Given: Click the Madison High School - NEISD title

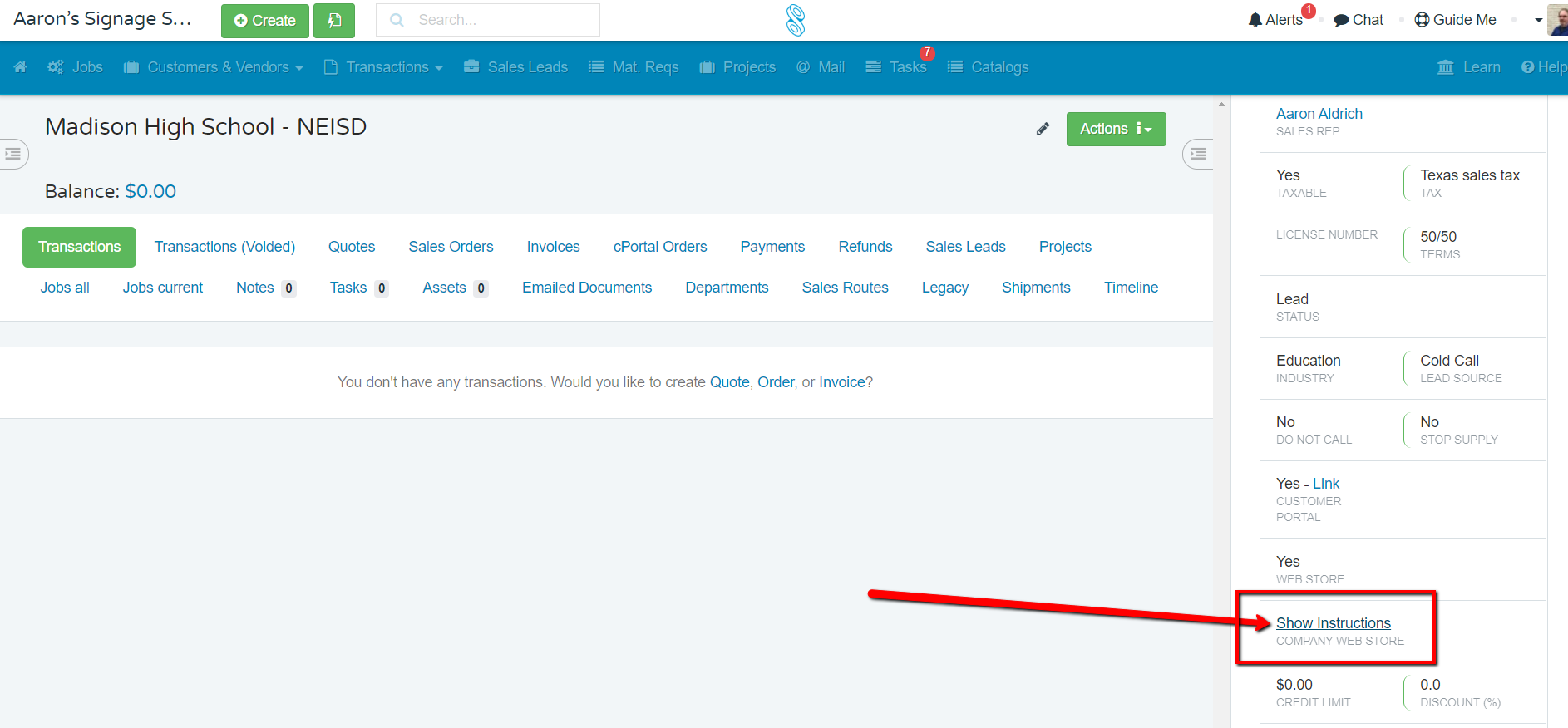Looking at the screenshot, I should [x=206, y=126].
